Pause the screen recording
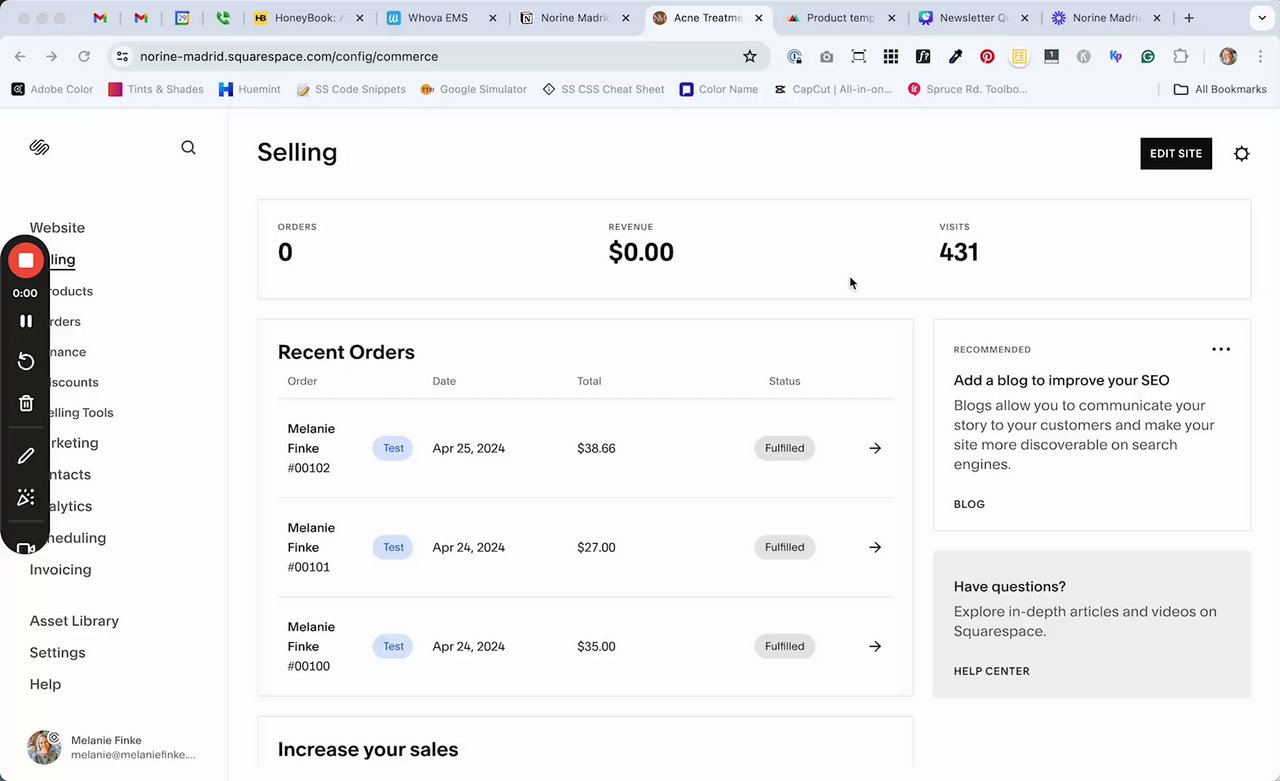This screenshot has width=1280, height=781. coord(26,321)
